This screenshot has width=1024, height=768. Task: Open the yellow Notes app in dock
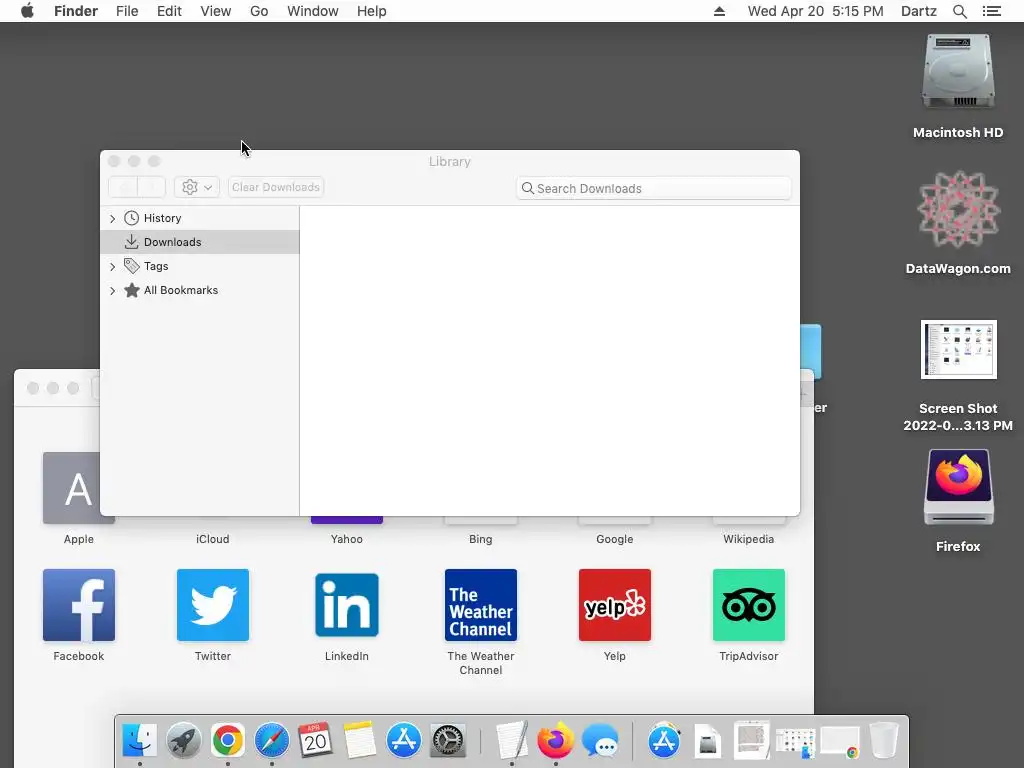pyautogui.click(x=360, y=741)
